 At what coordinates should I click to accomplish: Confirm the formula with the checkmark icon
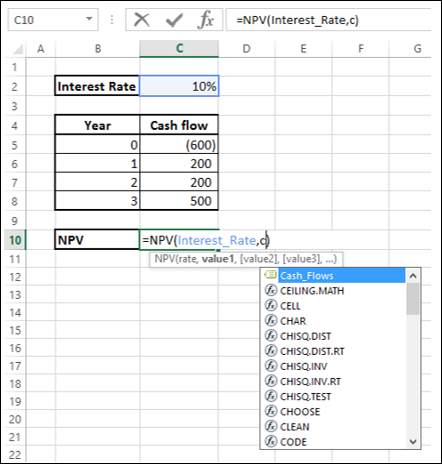point(174,20)
